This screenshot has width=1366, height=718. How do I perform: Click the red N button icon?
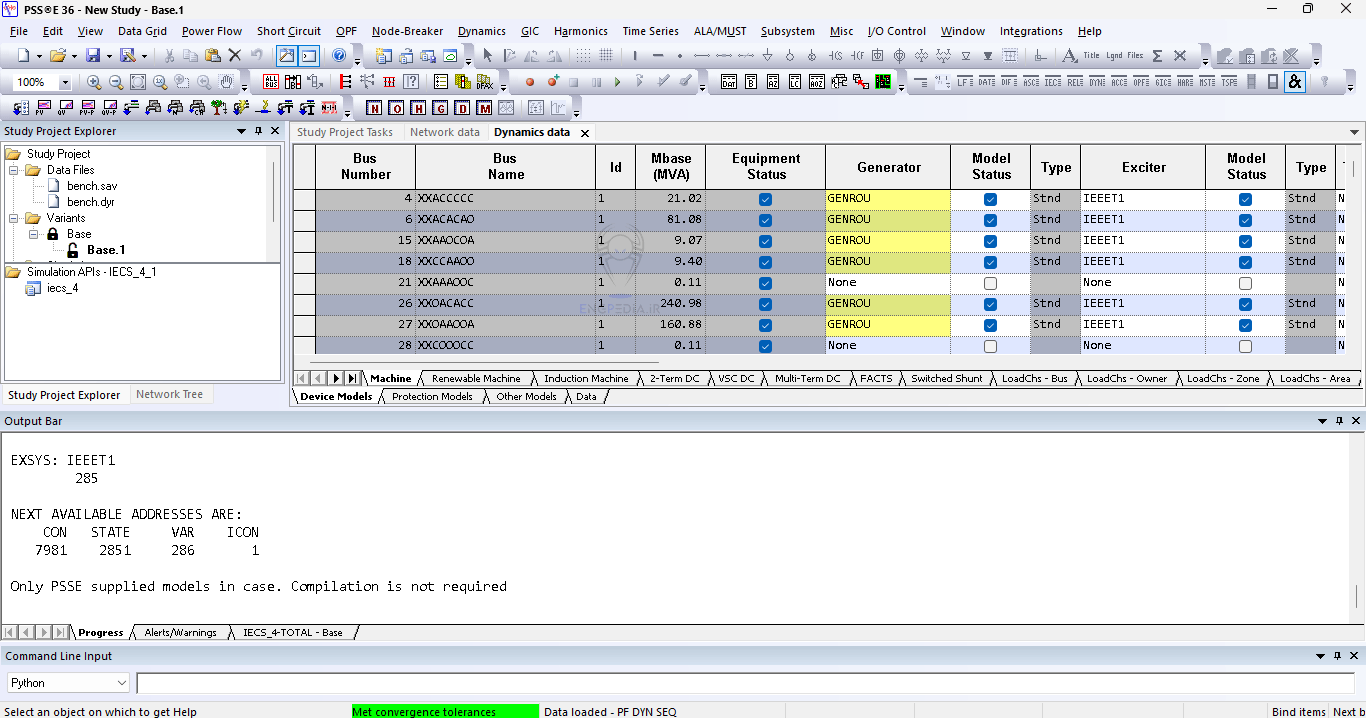(374, 108)
